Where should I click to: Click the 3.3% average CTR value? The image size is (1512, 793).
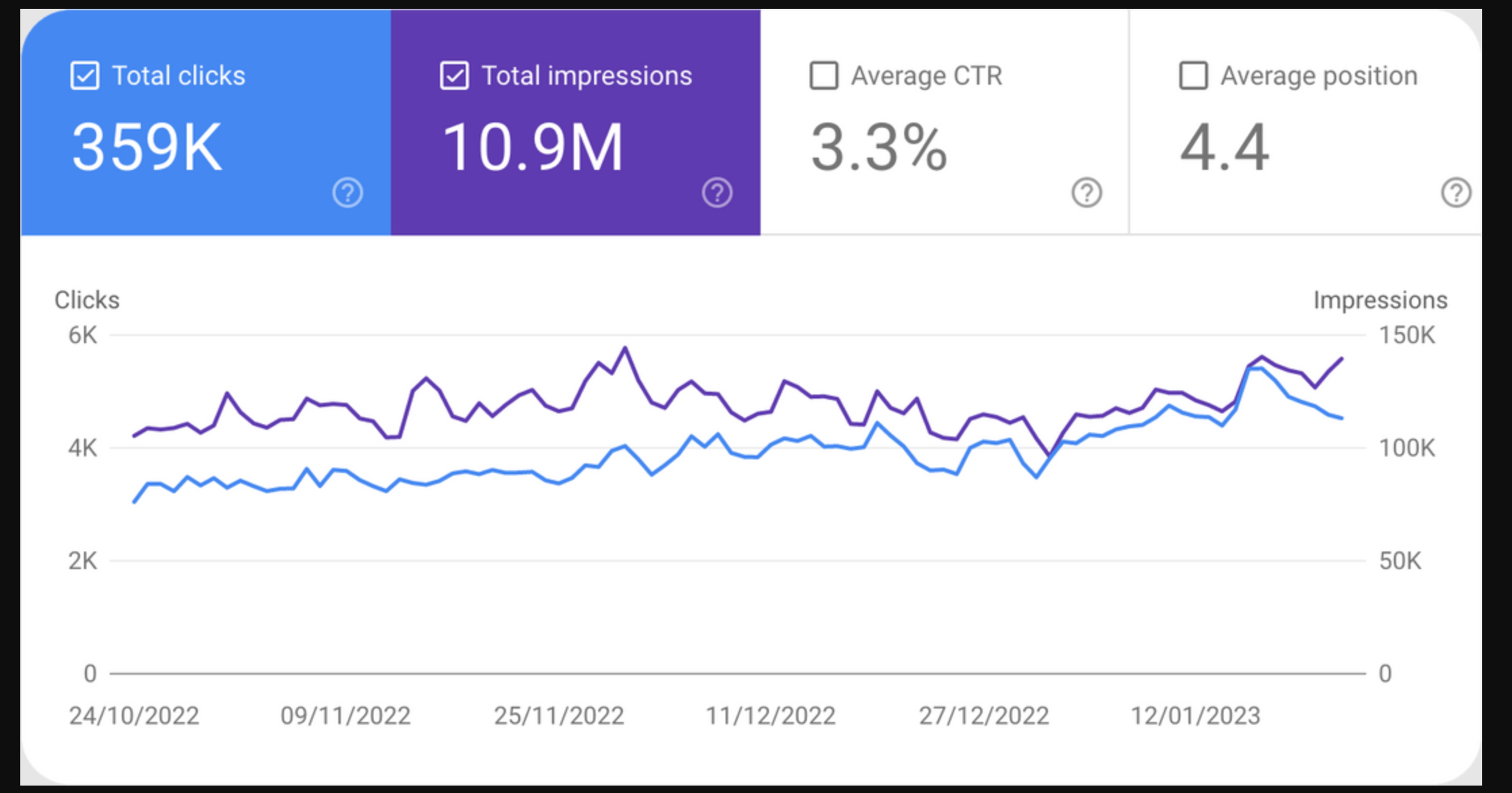(879, 147)
